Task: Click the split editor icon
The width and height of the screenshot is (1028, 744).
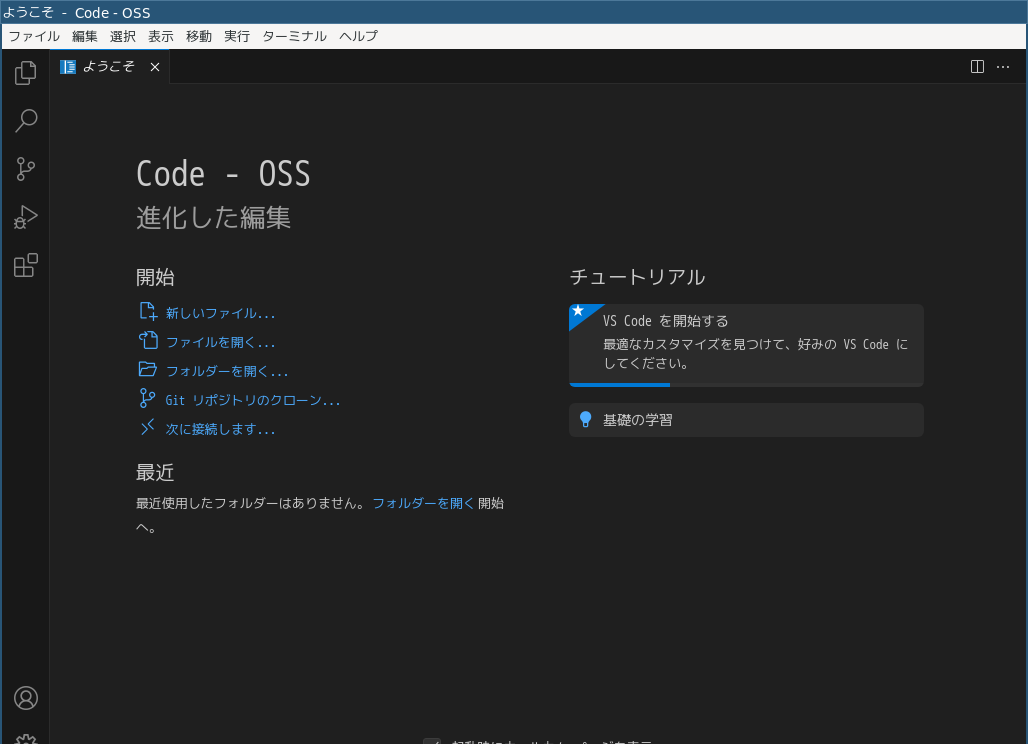Action: pos(977,67)
